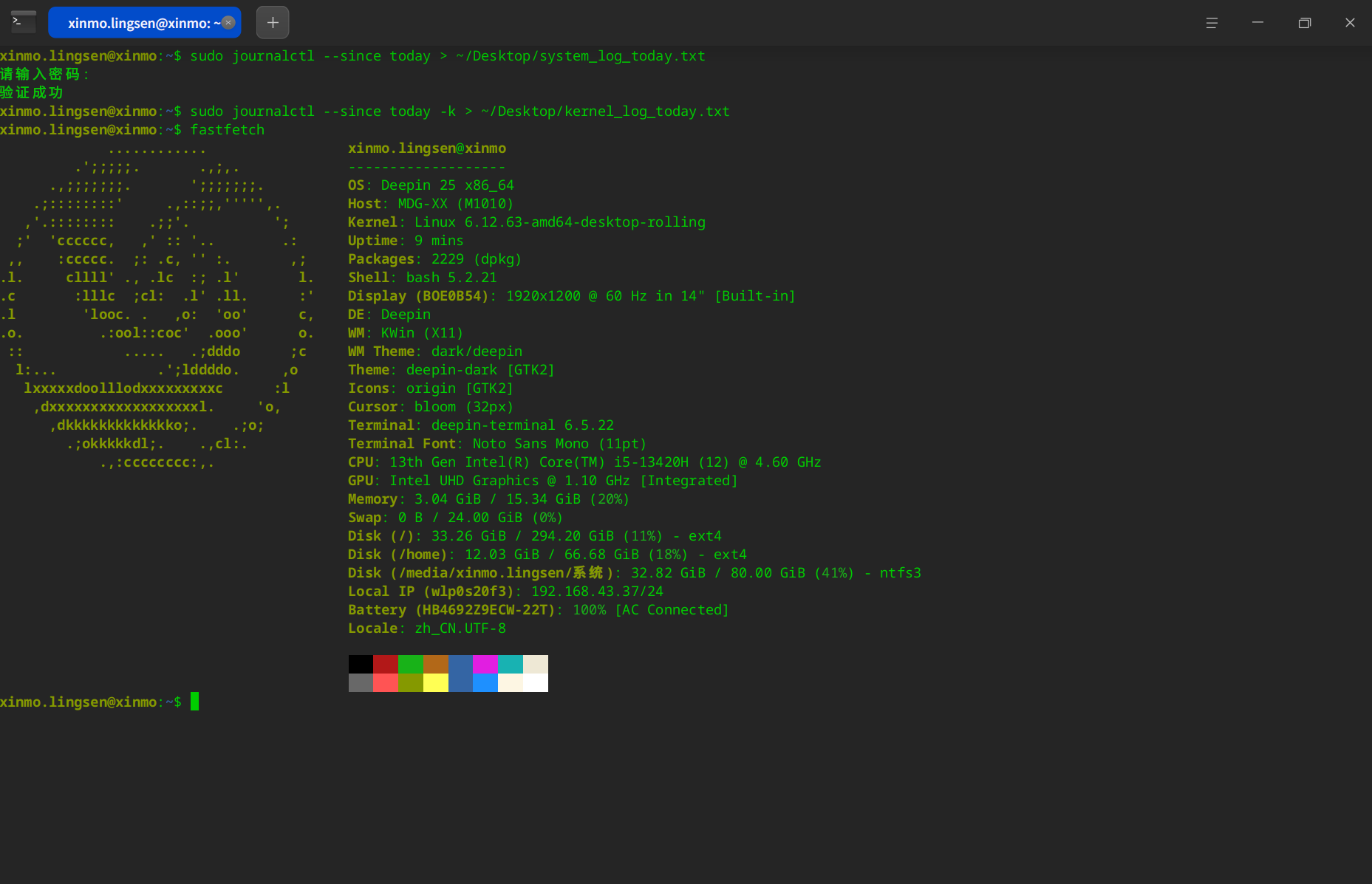Click the green cursor at the prompt
The width and height of the screenshot is (1372, 884).
pos(195,702)
